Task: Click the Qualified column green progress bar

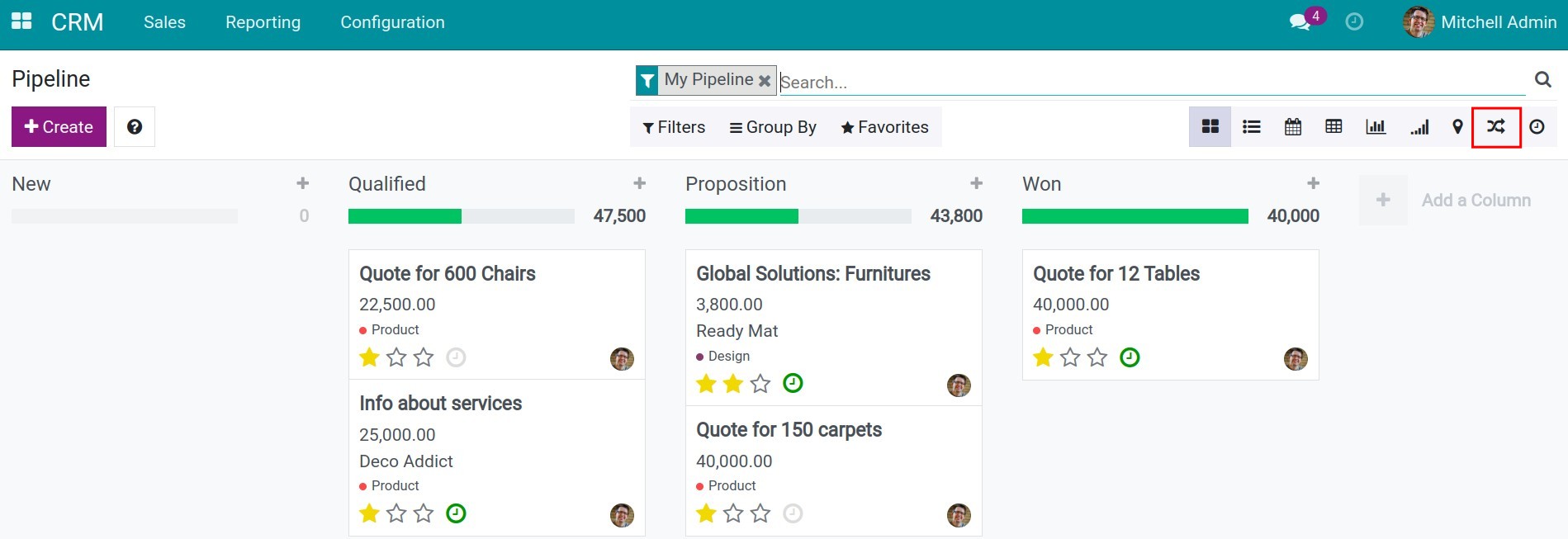Action: tap(405, 216)
